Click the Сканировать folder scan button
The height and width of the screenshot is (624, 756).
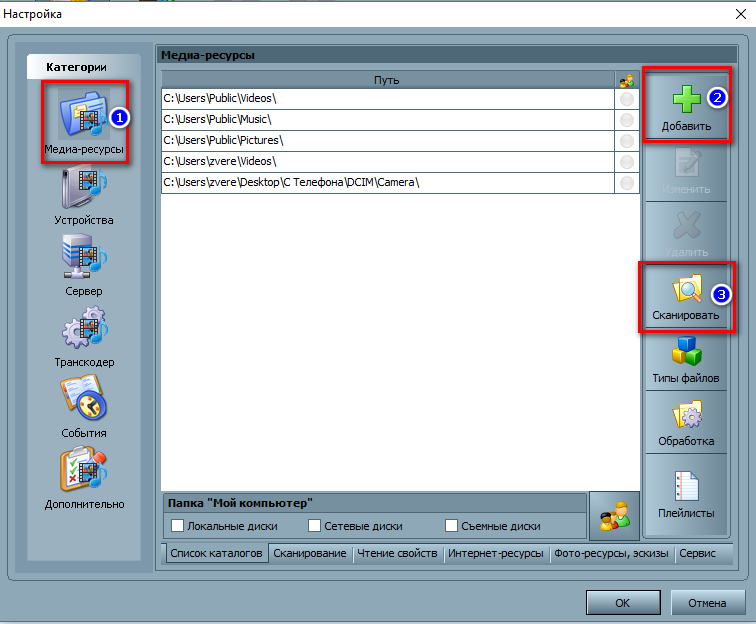click(686, 297)
